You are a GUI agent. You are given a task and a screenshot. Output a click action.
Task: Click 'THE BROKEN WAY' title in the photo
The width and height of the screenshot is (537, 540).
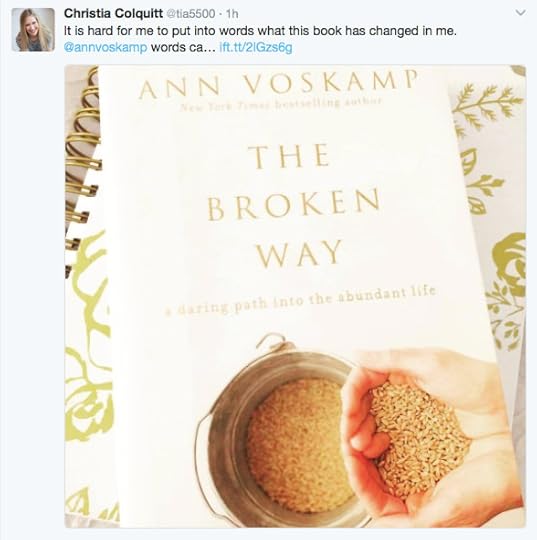click(293, 206)
